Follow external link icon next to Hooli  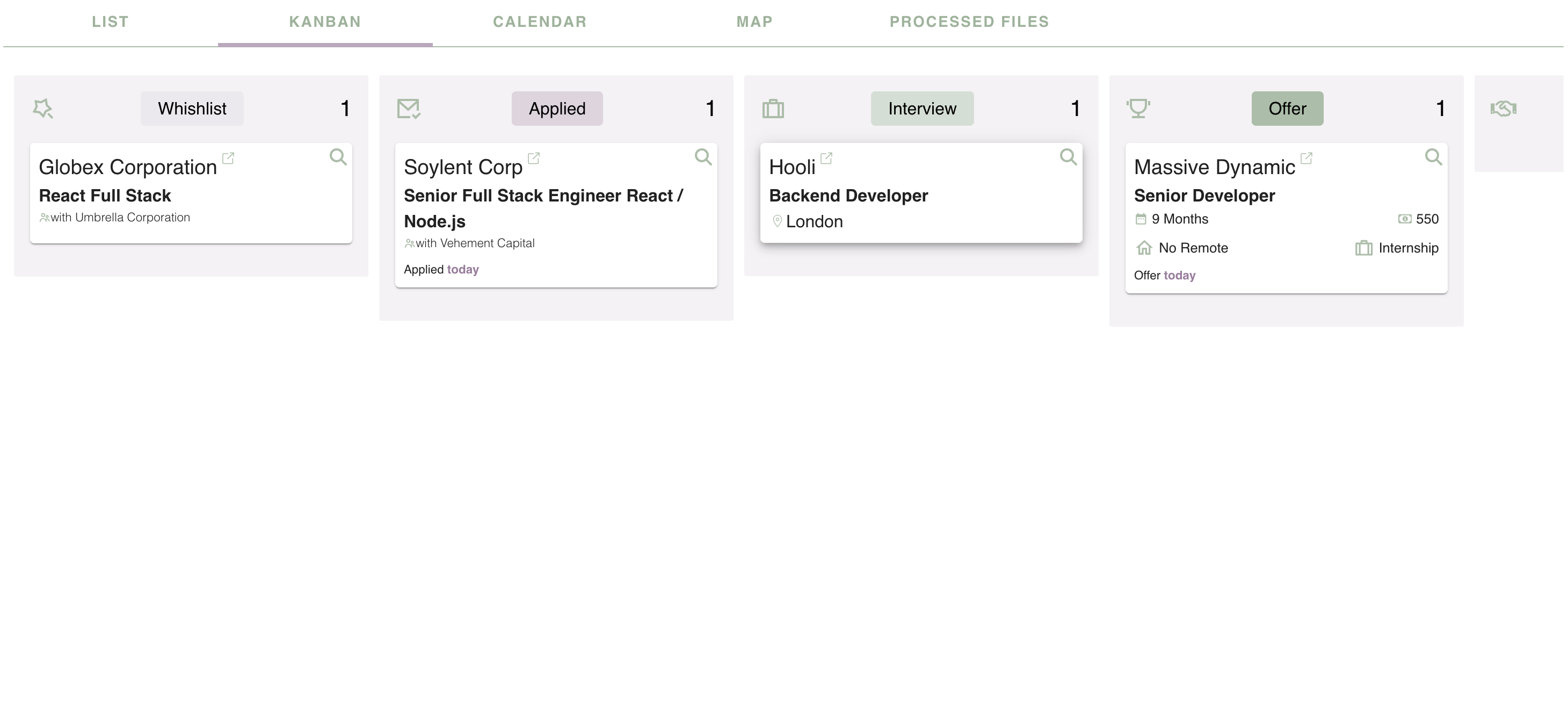tap(826, 159)
